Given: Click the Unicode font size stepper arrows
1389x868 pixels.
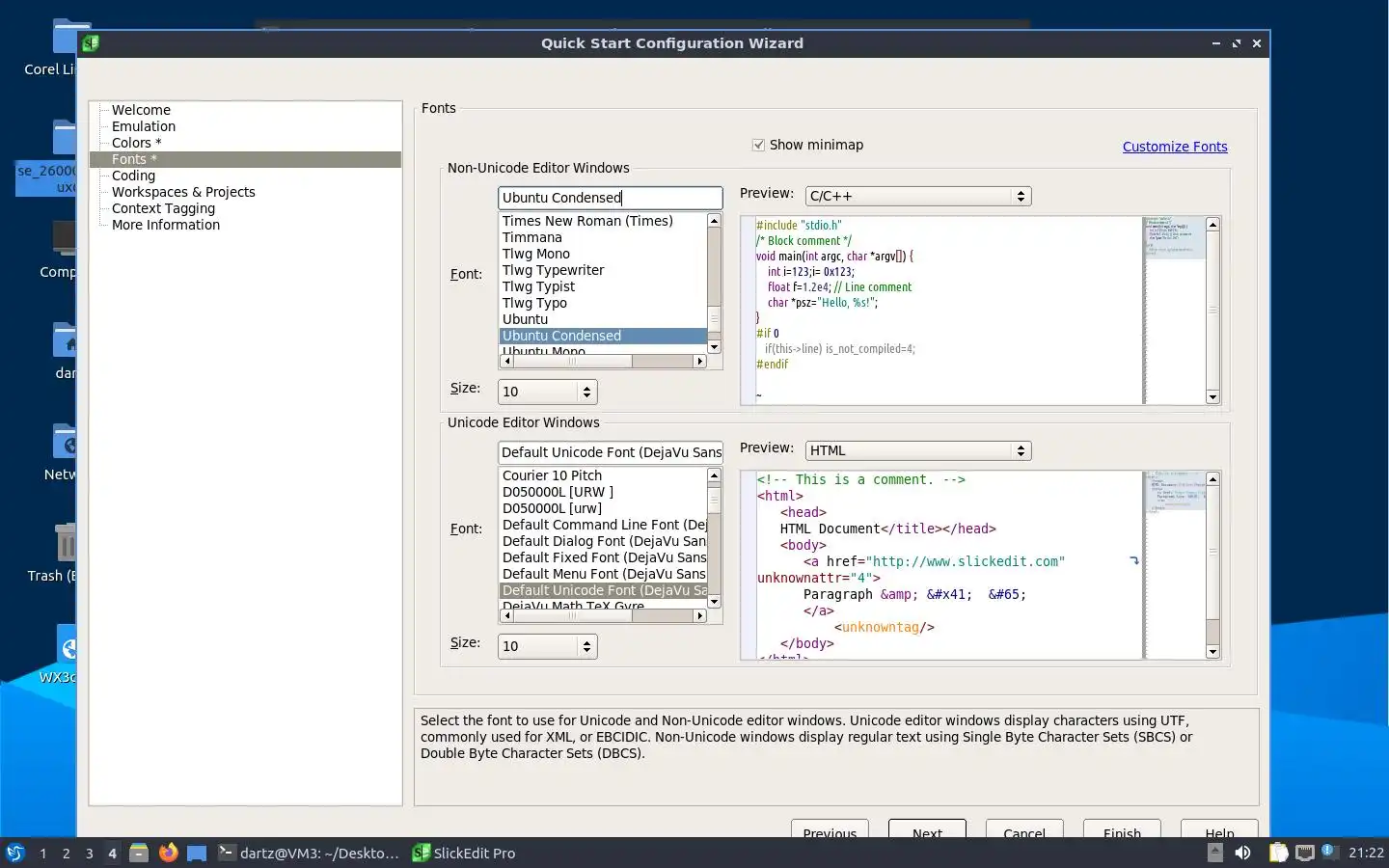Looking at the screenshot, I should 586,646.
